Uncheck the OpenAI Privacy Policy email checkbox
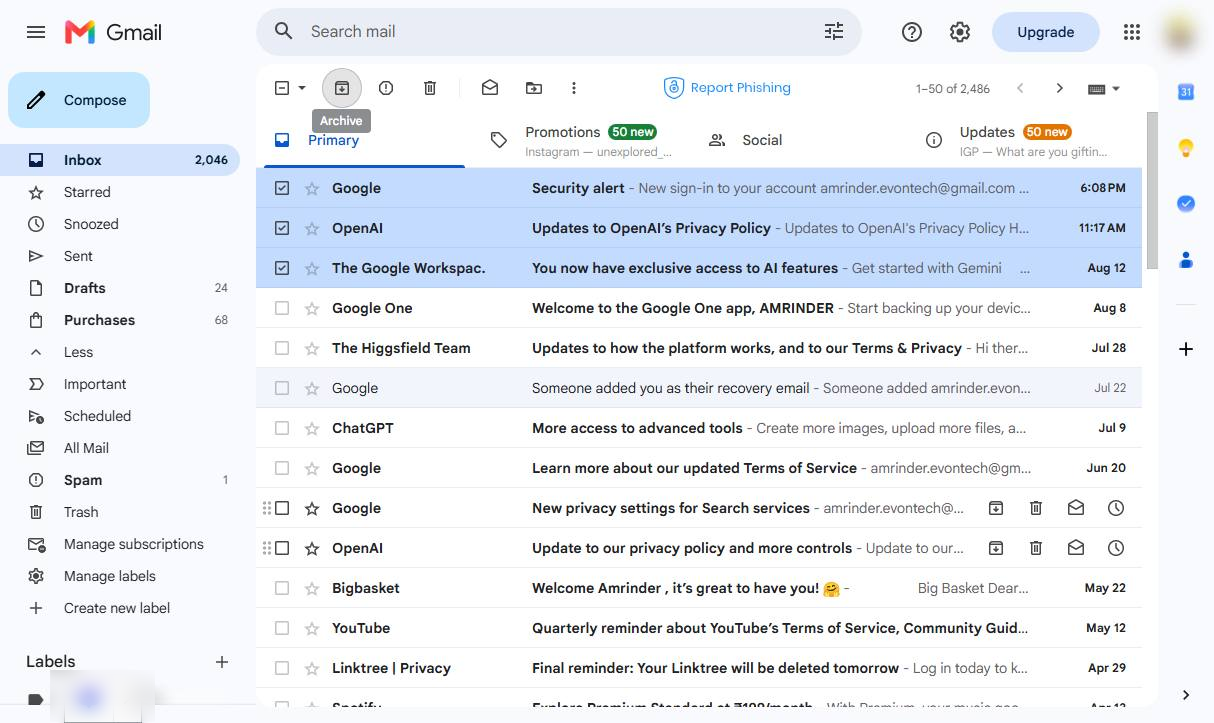The image size is (1214, 723). coord(282,228)
